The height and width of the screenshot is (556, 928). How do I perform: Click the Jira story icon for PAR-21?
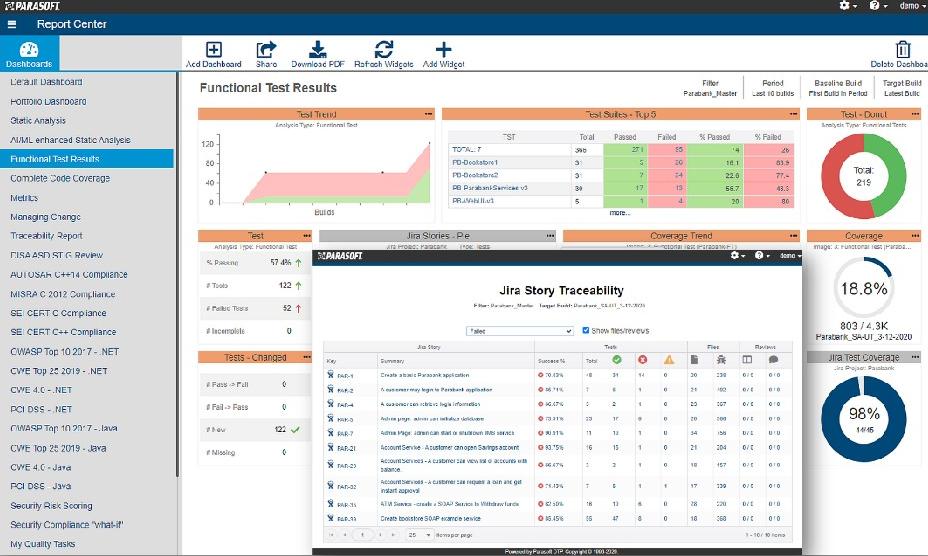pos(330,447)
